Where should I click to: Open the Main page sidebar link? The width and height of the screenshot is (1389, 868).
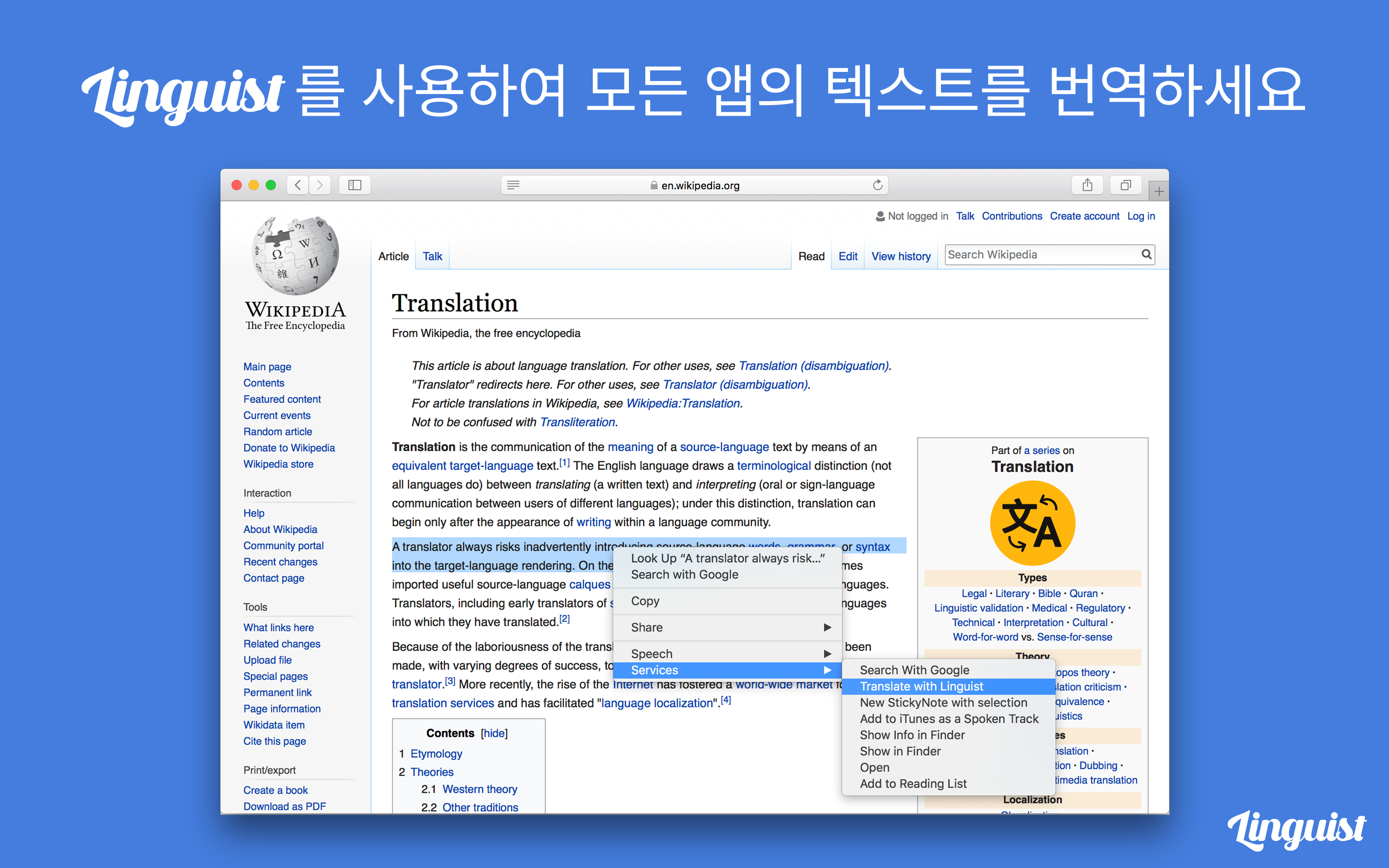(x=267, y=366)
